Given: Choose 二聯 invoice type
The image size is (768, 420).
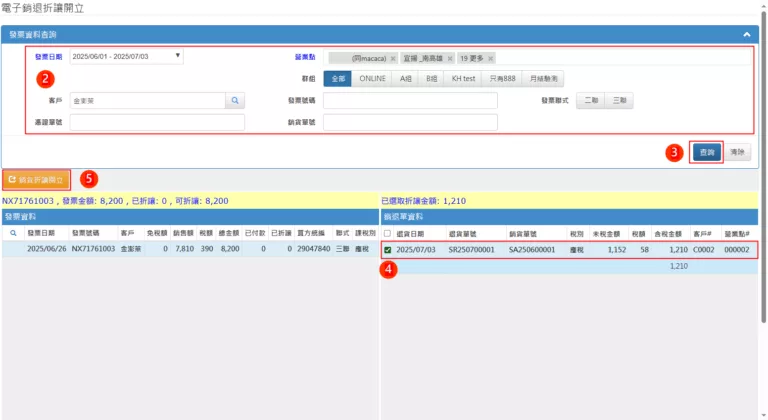Looking at the screenshot, I should (x=591, y=101).
